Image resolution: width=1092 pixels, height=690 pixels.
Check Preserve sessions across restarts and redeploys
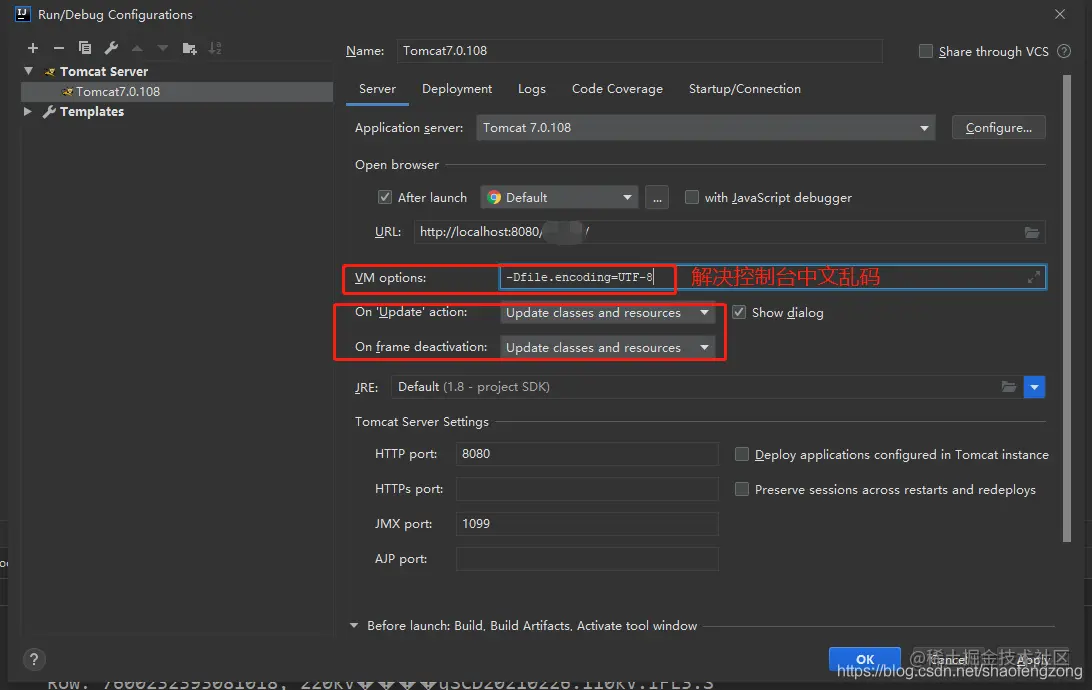click(742, 489)
